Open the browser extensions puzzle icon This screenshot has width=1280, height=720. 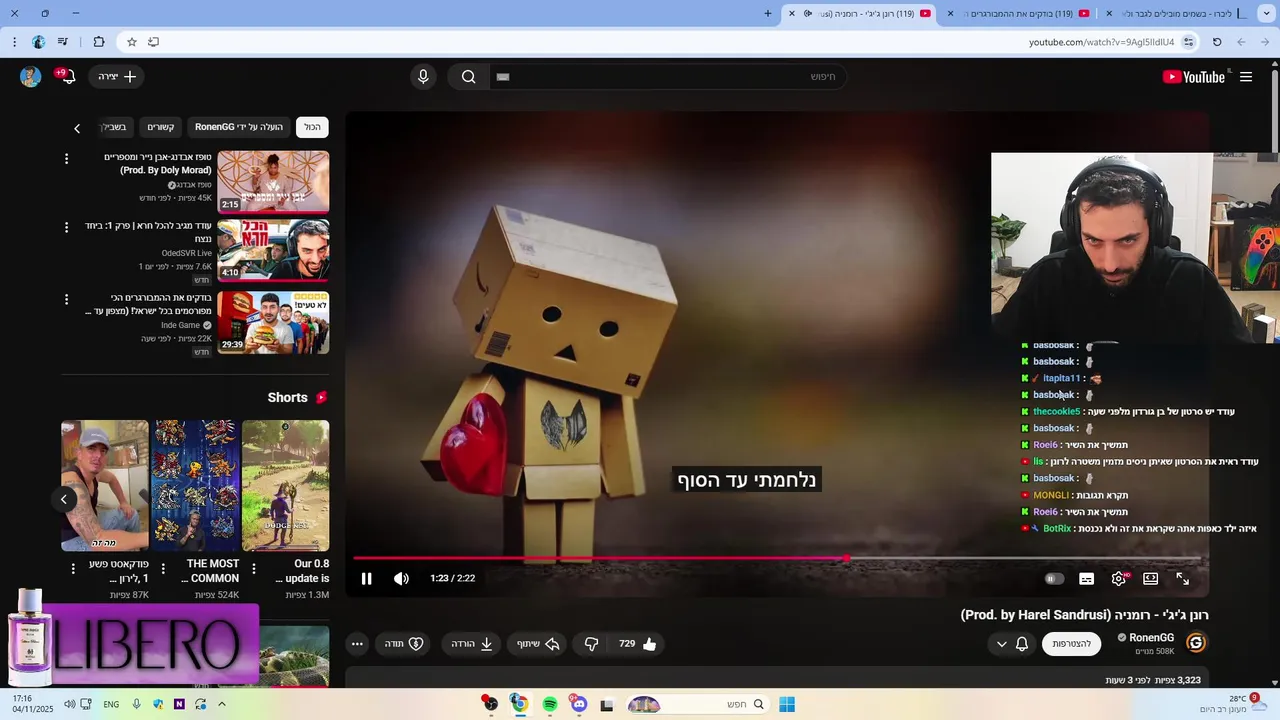pyautogui.click(x=98, y=42)
